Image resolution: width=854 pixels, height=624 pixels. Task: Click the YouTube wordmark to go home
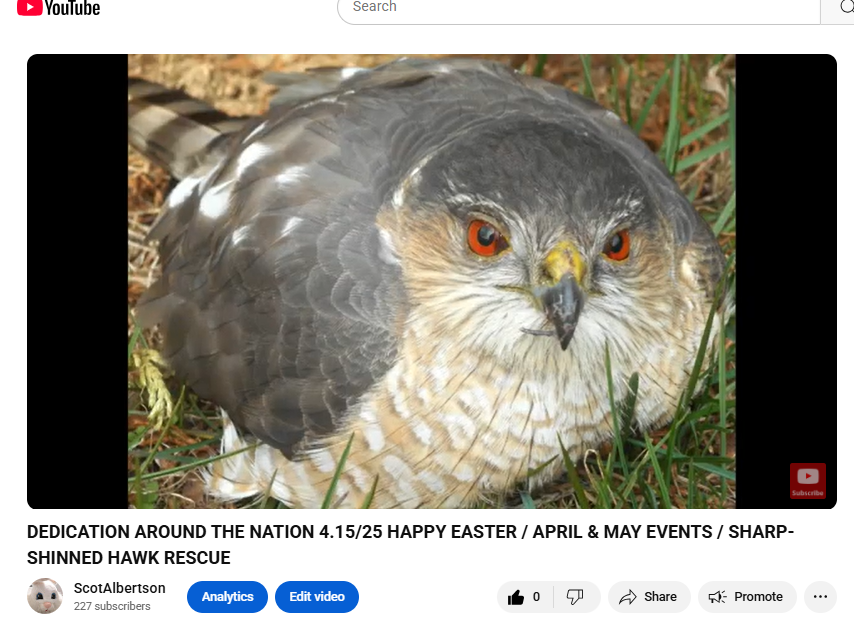point(72,8)
